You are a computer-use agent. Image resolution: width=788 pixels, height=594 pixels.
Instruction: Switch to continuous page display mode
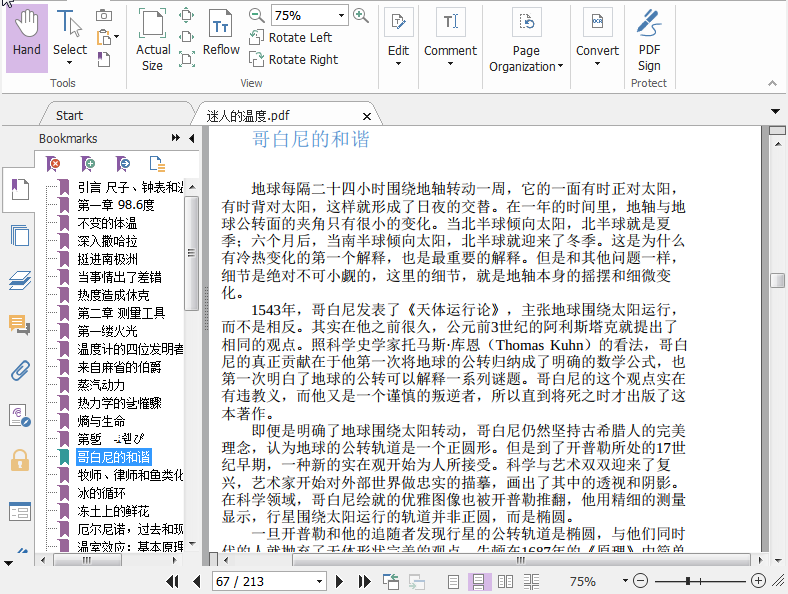479,581
